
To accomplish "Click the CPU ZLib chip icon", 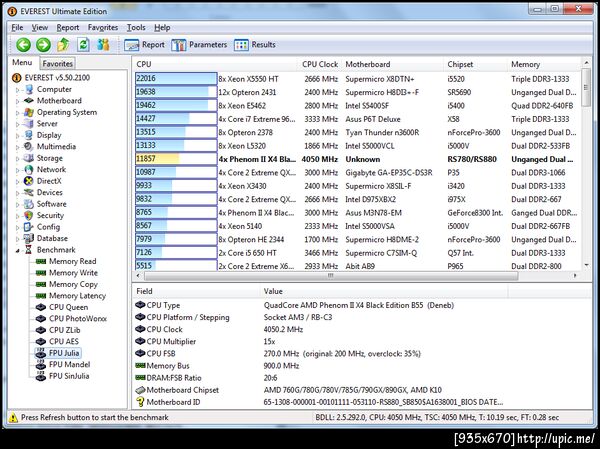I will (x=41, y=330).
